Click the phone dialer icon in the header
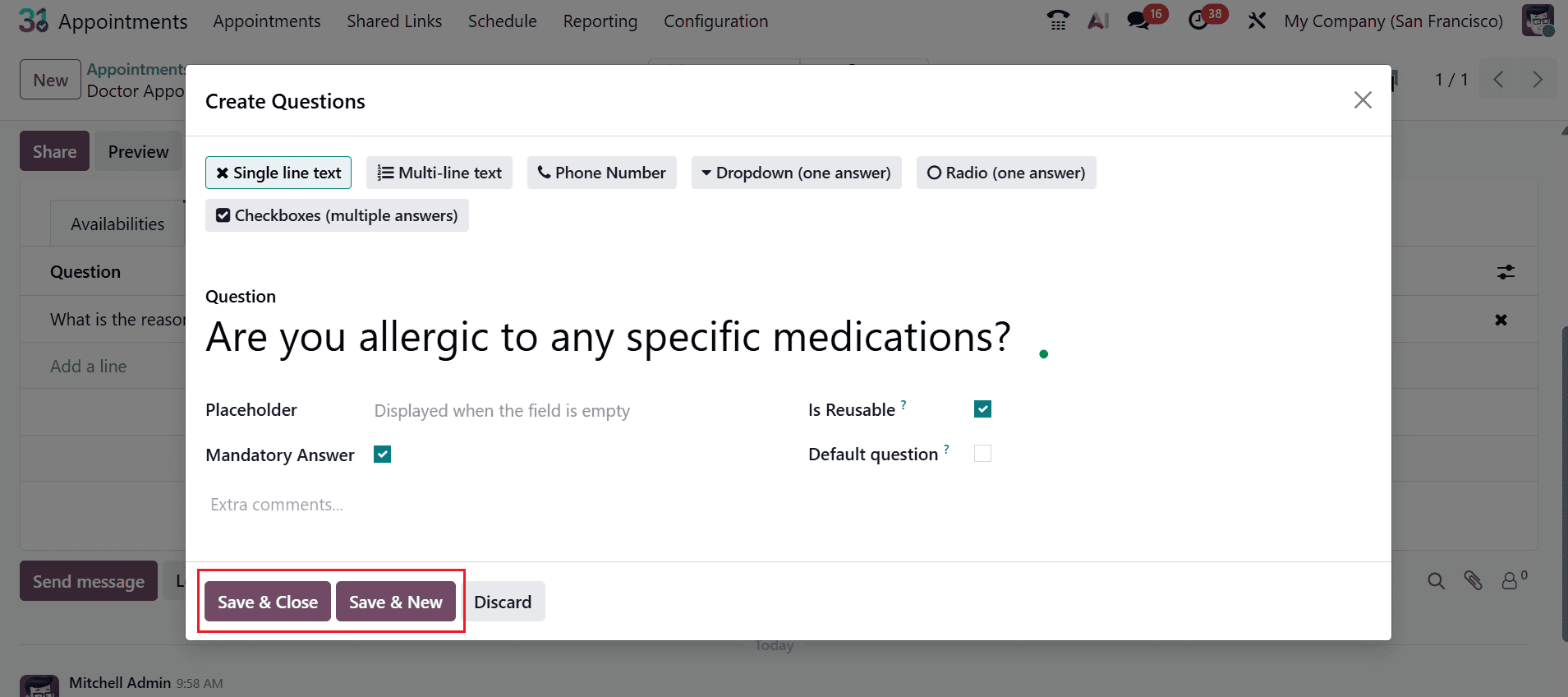Image resolution: width=1568 pixels, height=697 pixels. point(1057,20)
